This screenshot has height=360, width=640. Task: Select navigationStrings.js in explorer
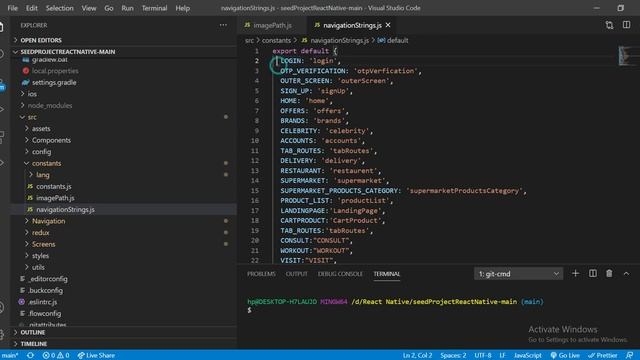[65, 209]
